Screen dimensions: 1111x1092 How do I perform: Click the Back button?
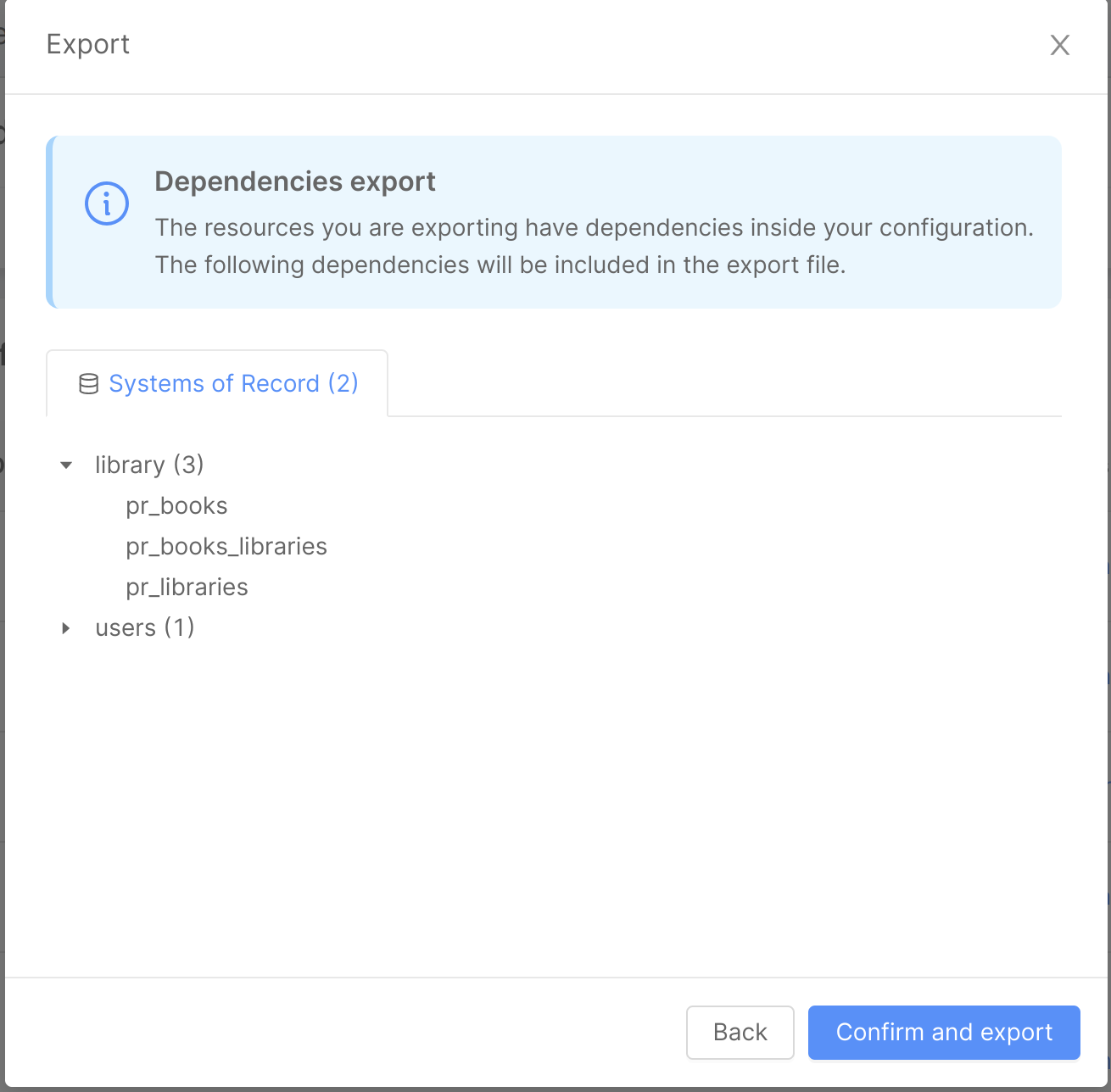point(740,1033)
